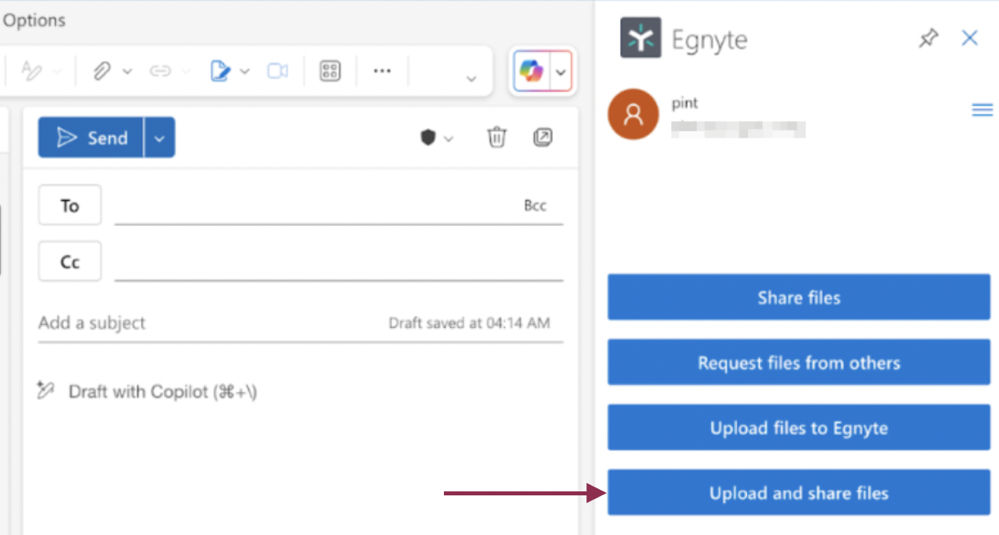The height and width of the screenshot is (535, 999).
Task: Click the video meeting camera icon
Action: point(278,71)
